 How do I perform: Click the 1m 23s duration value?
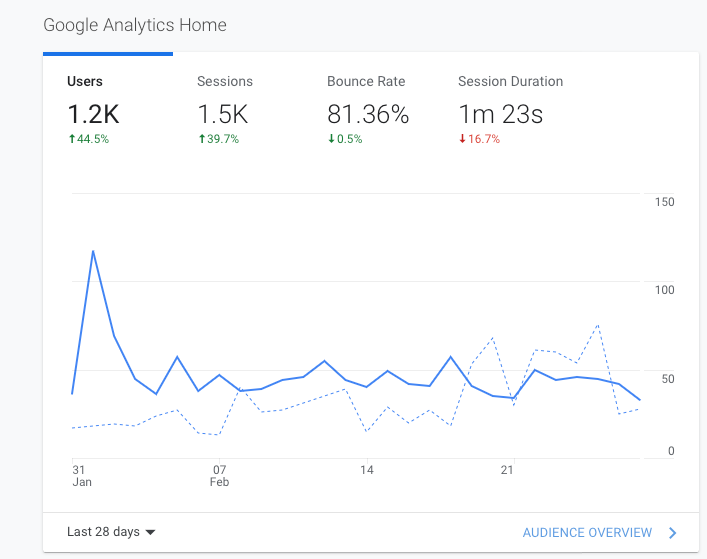500,114
